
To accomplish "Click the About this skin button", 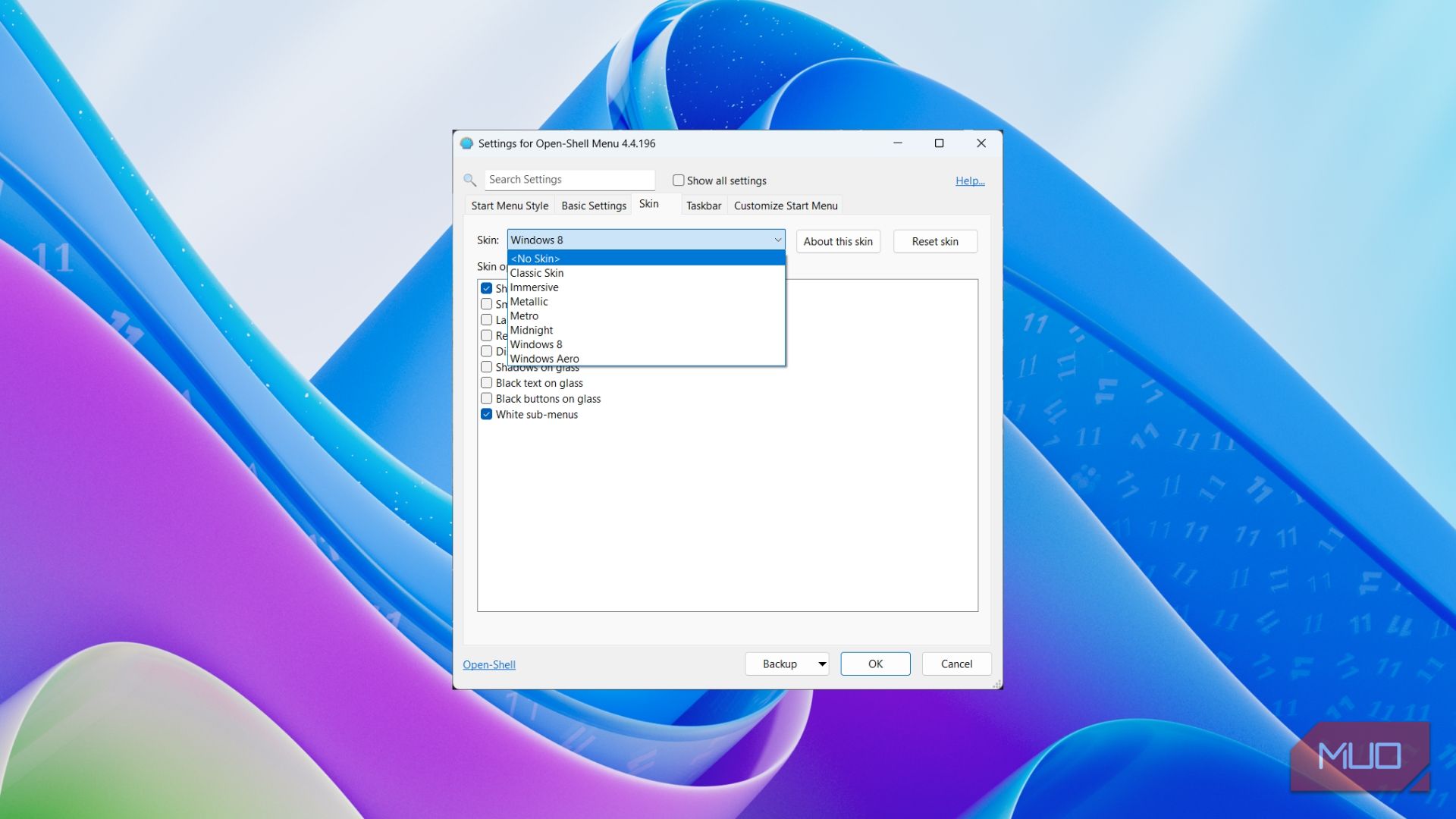I will tap(838, 241).
